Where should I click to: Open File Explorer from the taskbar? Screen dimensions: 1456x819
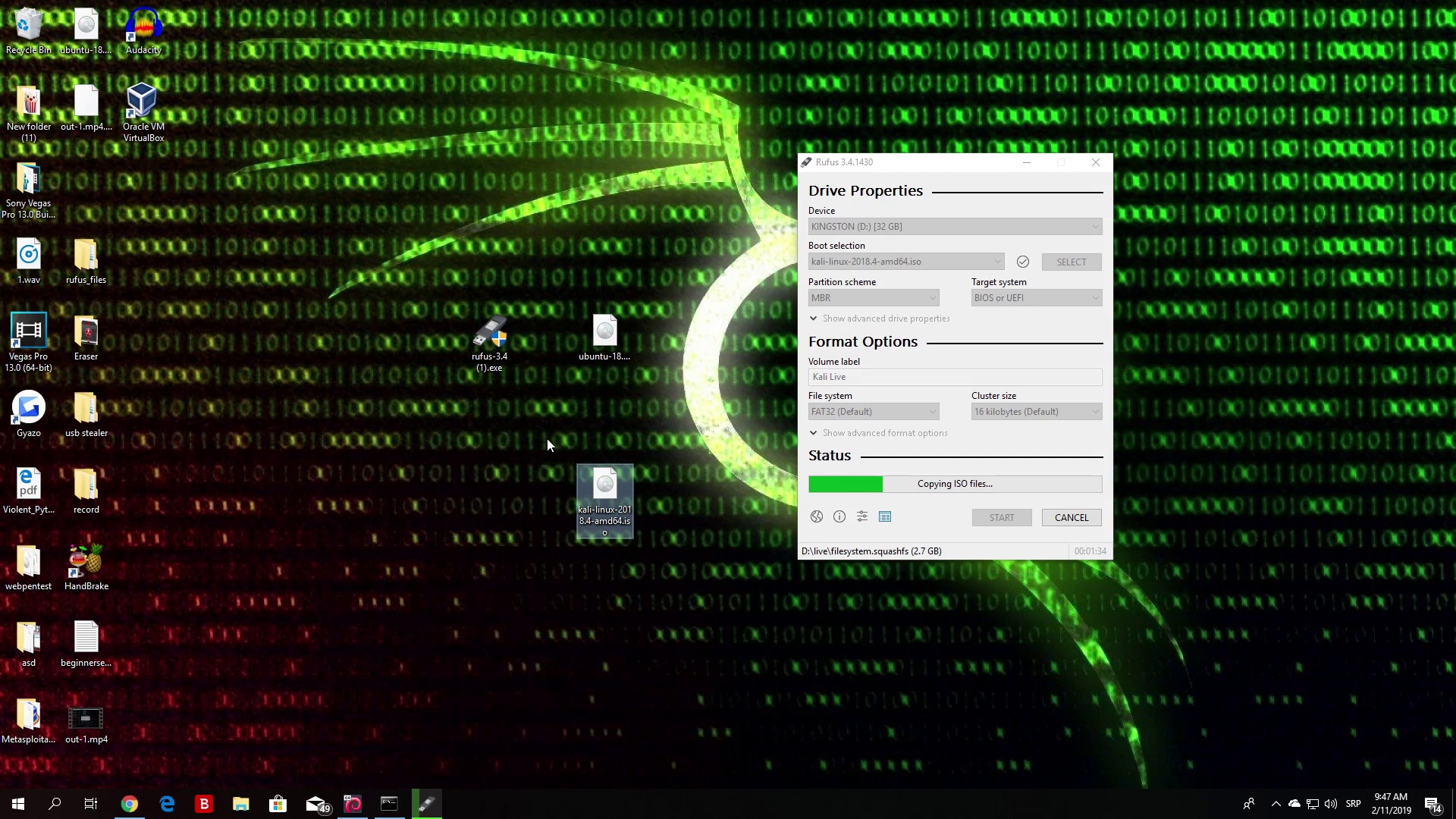pos(241,804)
